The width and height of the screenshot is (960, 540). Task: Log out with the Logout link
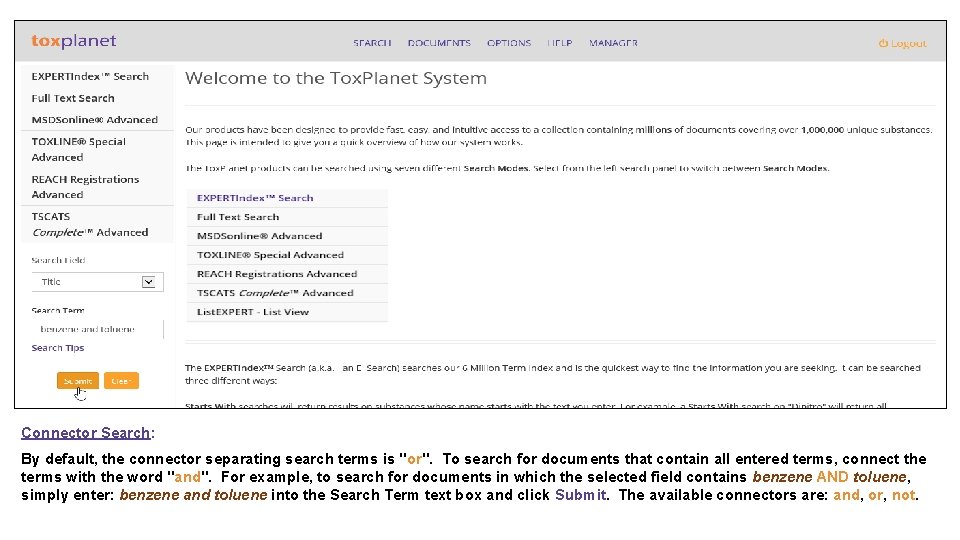tap(902, 43)
